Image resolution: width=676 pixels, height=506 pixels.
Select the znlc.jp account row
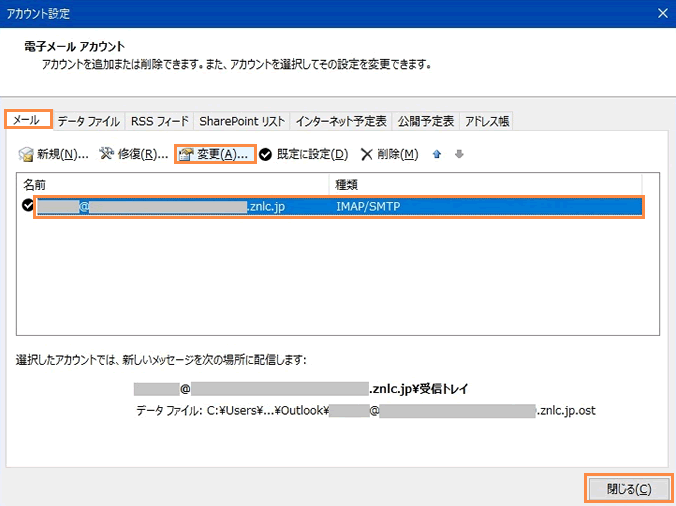coord(339,206)
